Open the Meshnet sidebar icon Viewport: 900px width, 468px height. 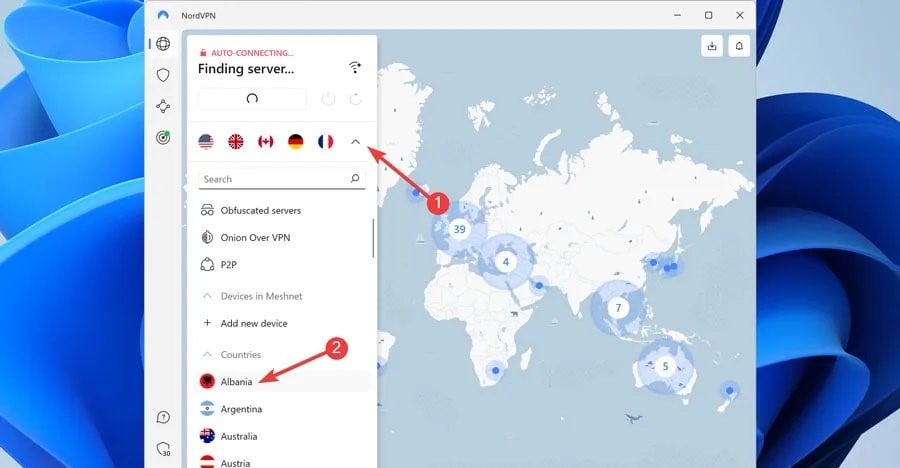(x=163, y=106)
